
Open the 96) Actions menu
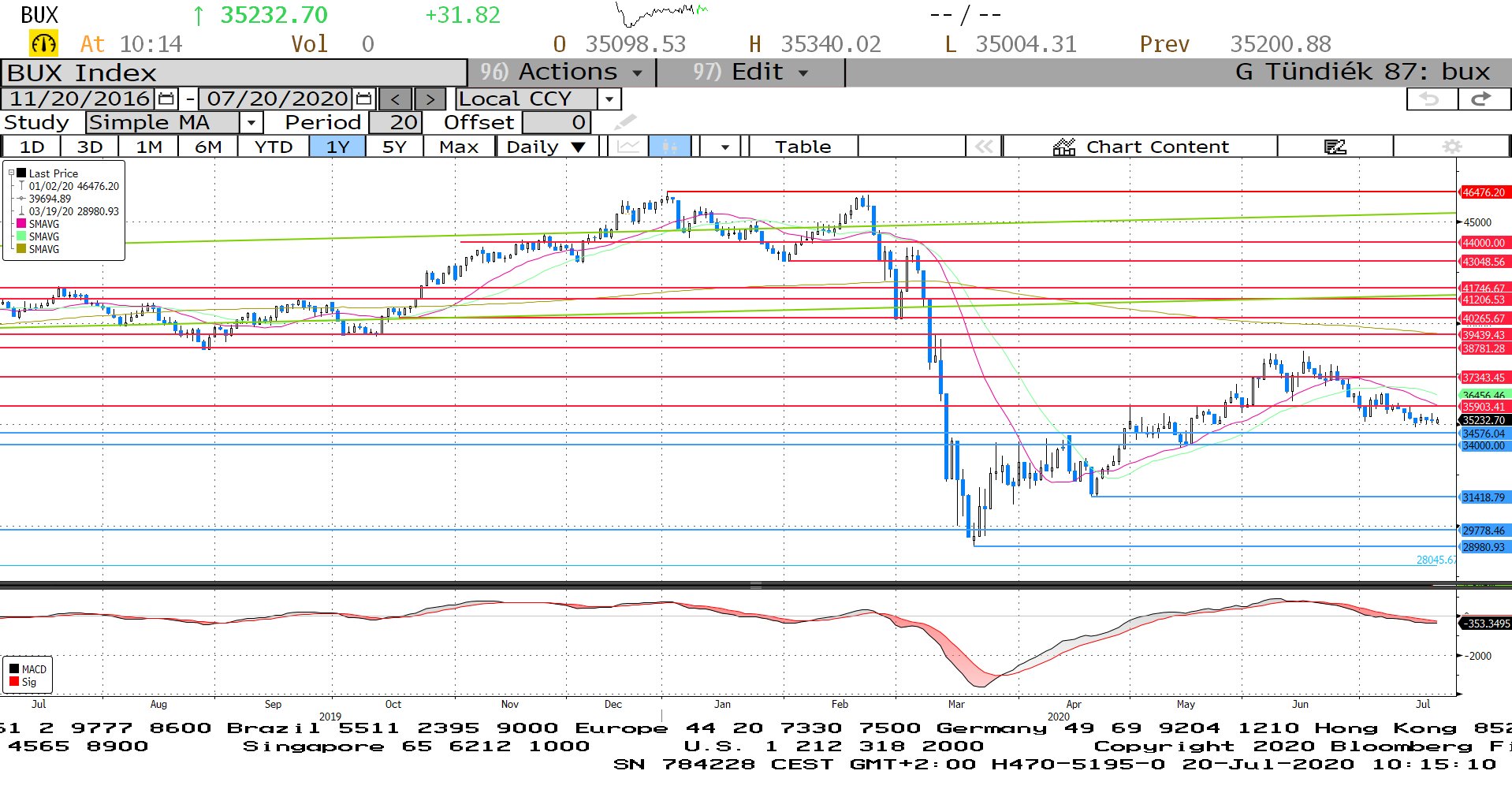pyautogui.click(x=561, y=72)
